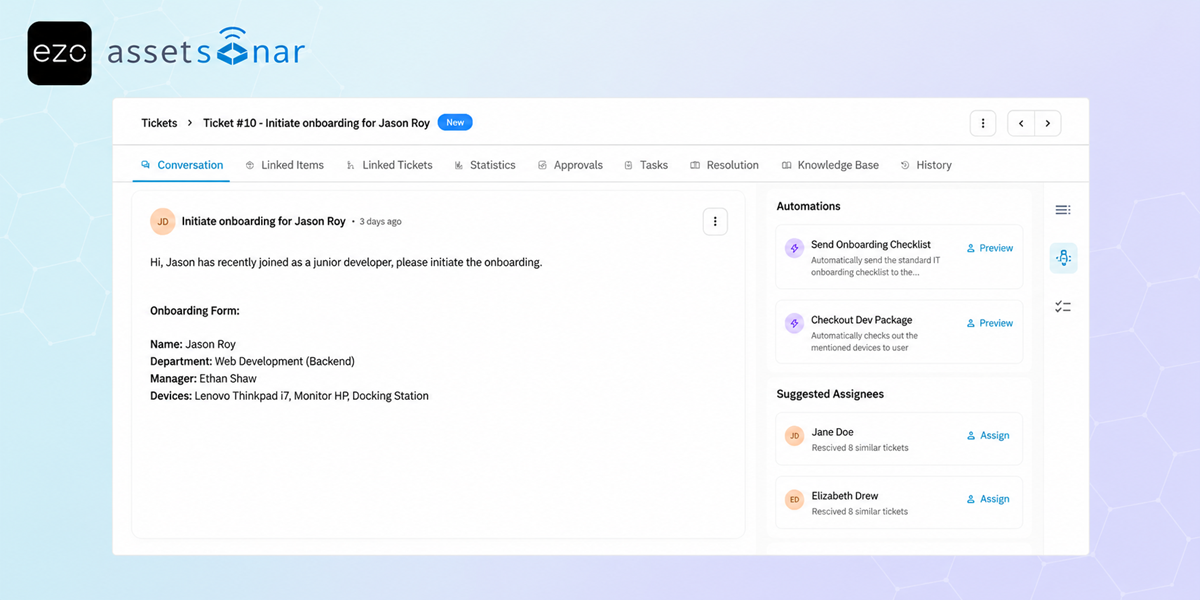Click the ticket title in the breadcrumb

point(316,123)
